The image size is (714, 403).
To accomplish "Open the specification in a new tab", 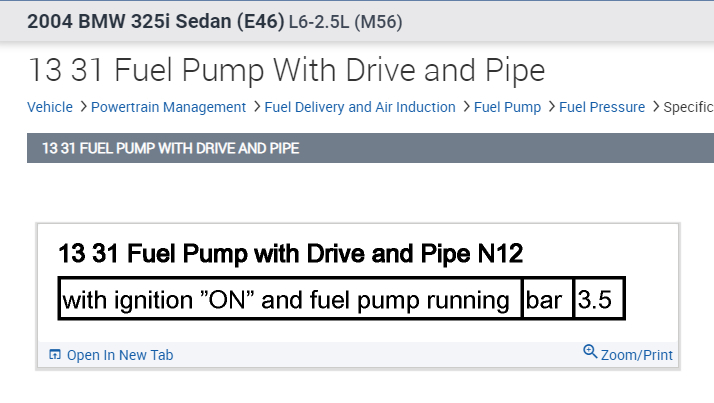I will [x=119, y=355].
